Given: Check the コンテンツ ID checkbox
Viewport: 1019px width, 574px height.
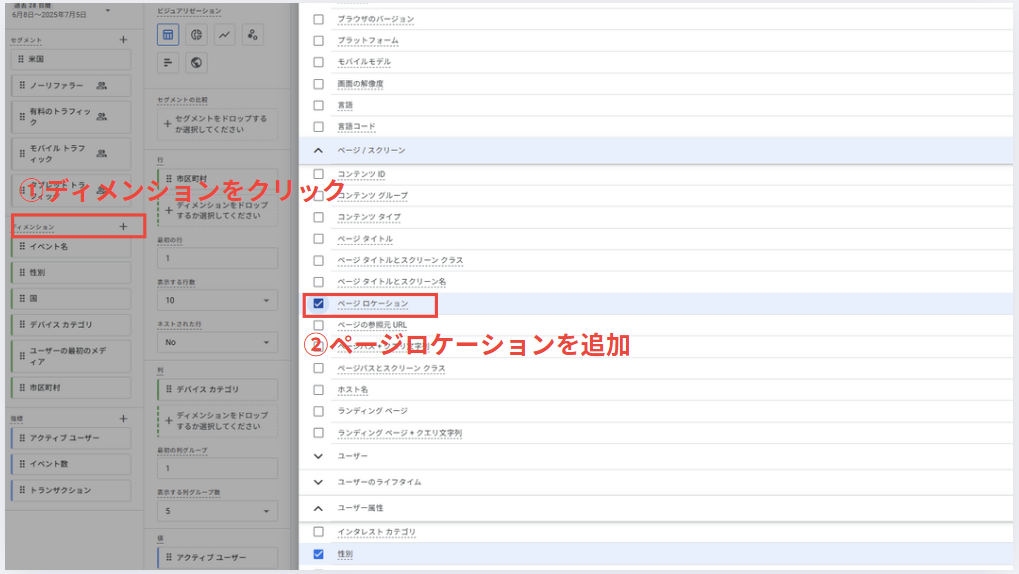Looking at the screenshot, I should pyautogui.click(x=318, y=174).
